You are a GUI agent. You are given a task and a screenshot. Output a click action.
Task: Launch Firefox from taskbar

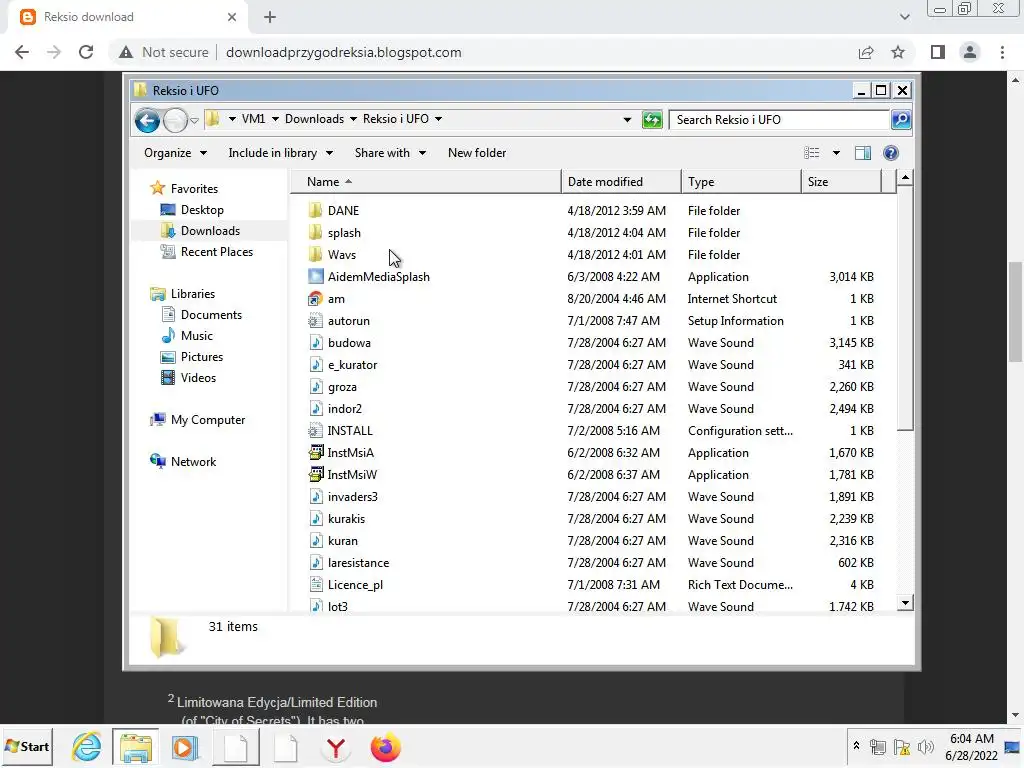(385, 748)
